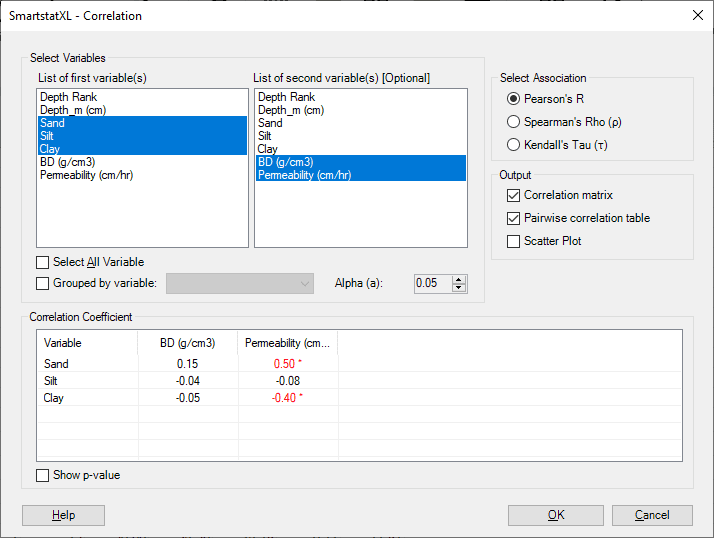The image size is (714, 538).
Task: Check the Select All Variable box
Action: (x=42, y=262)
